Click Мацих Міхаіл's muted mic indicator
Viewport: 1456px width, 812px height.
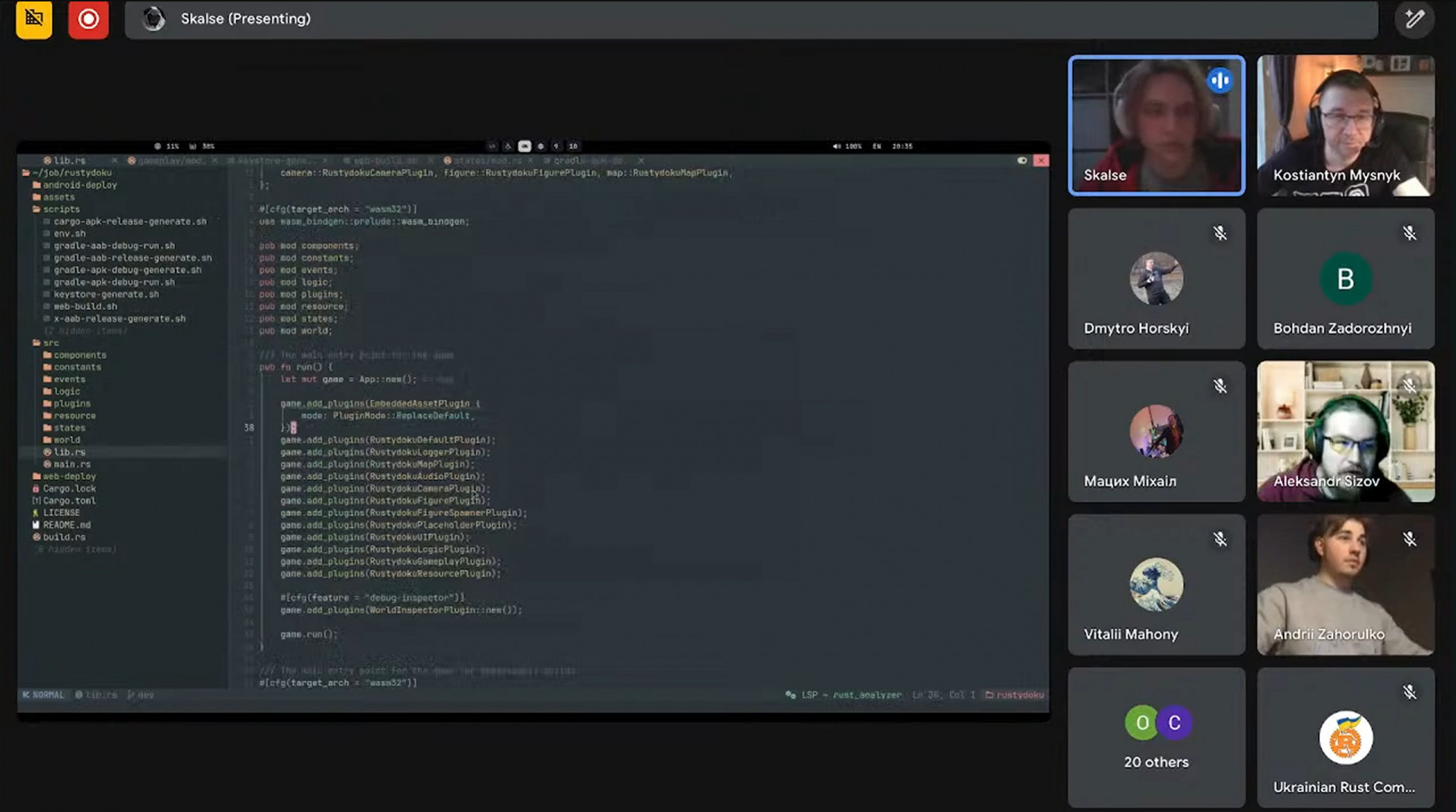click(1220, 386)
